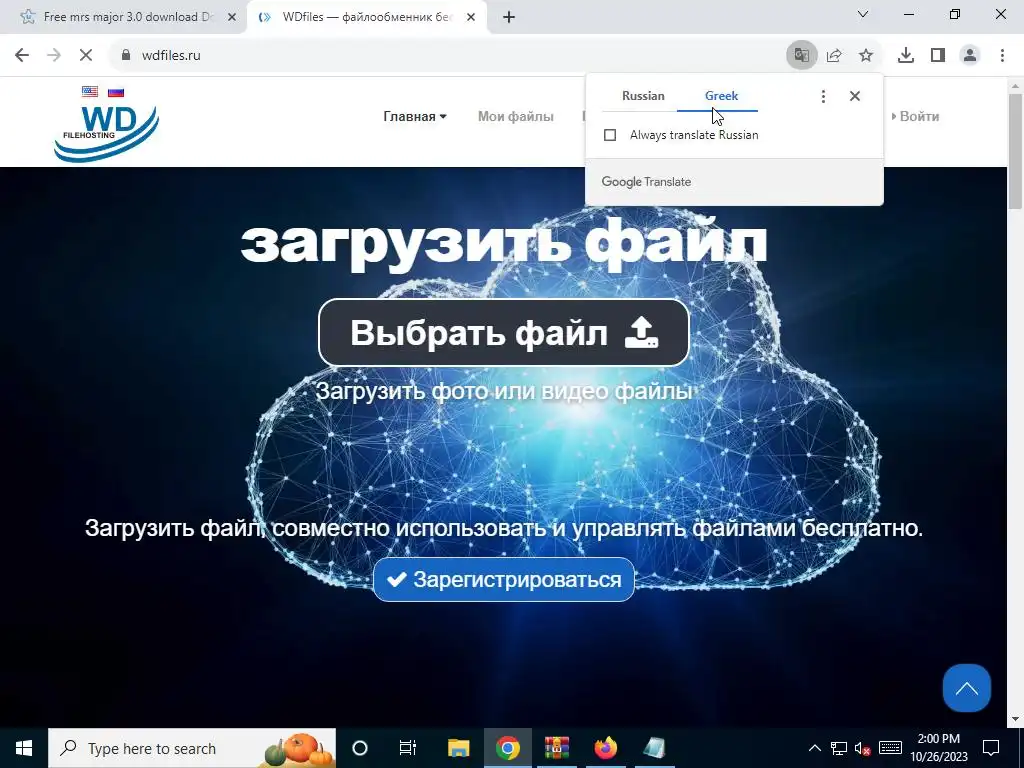Expand the Главная dropdown menu

tap(415, 117)
